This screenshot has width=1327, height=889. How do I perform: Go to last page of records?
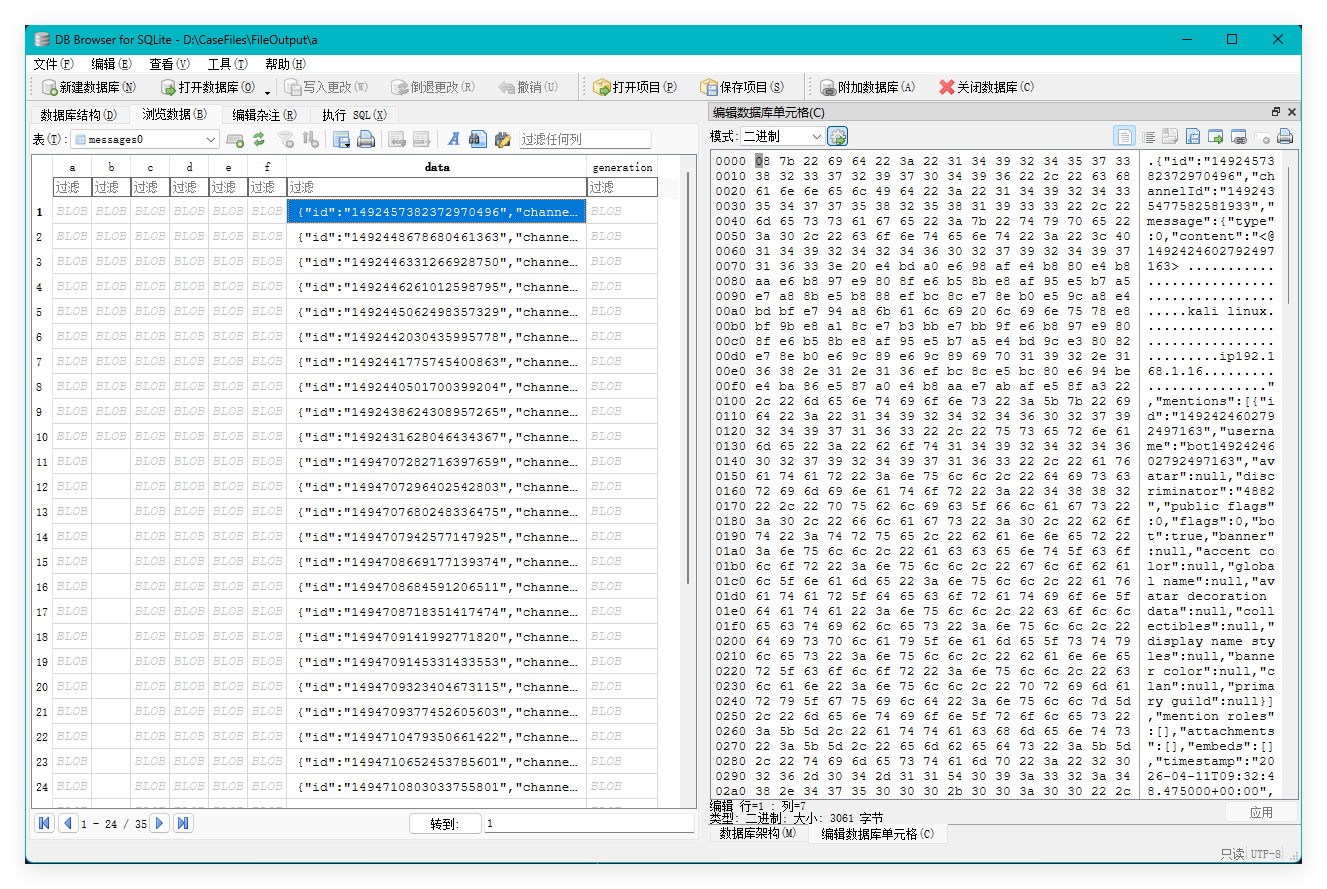point(183,823)
